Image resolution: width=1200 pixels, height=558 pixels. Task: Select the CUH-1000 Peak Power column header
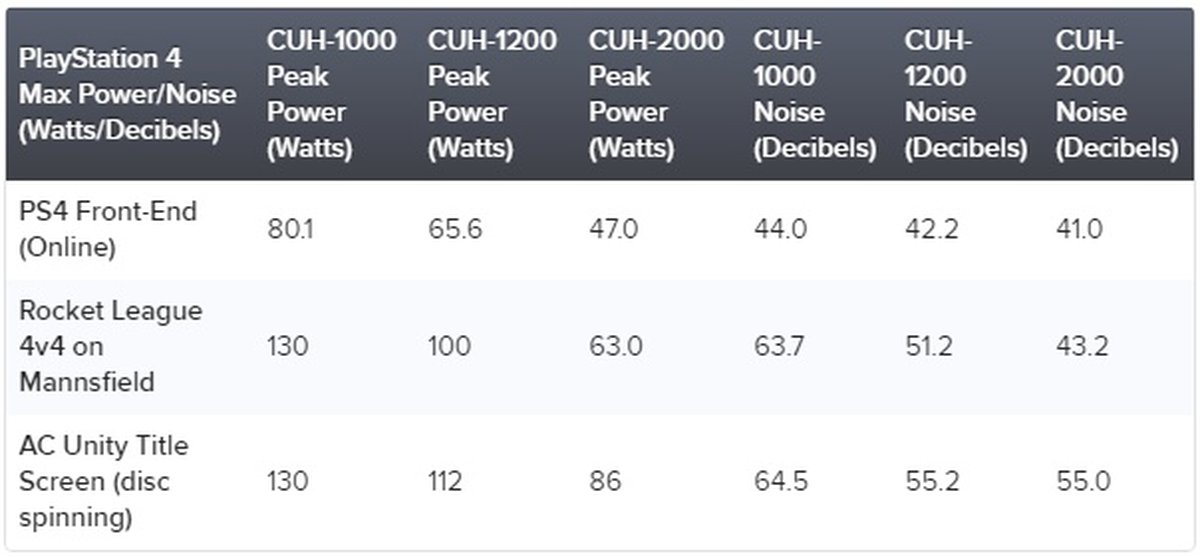point(330,94)
